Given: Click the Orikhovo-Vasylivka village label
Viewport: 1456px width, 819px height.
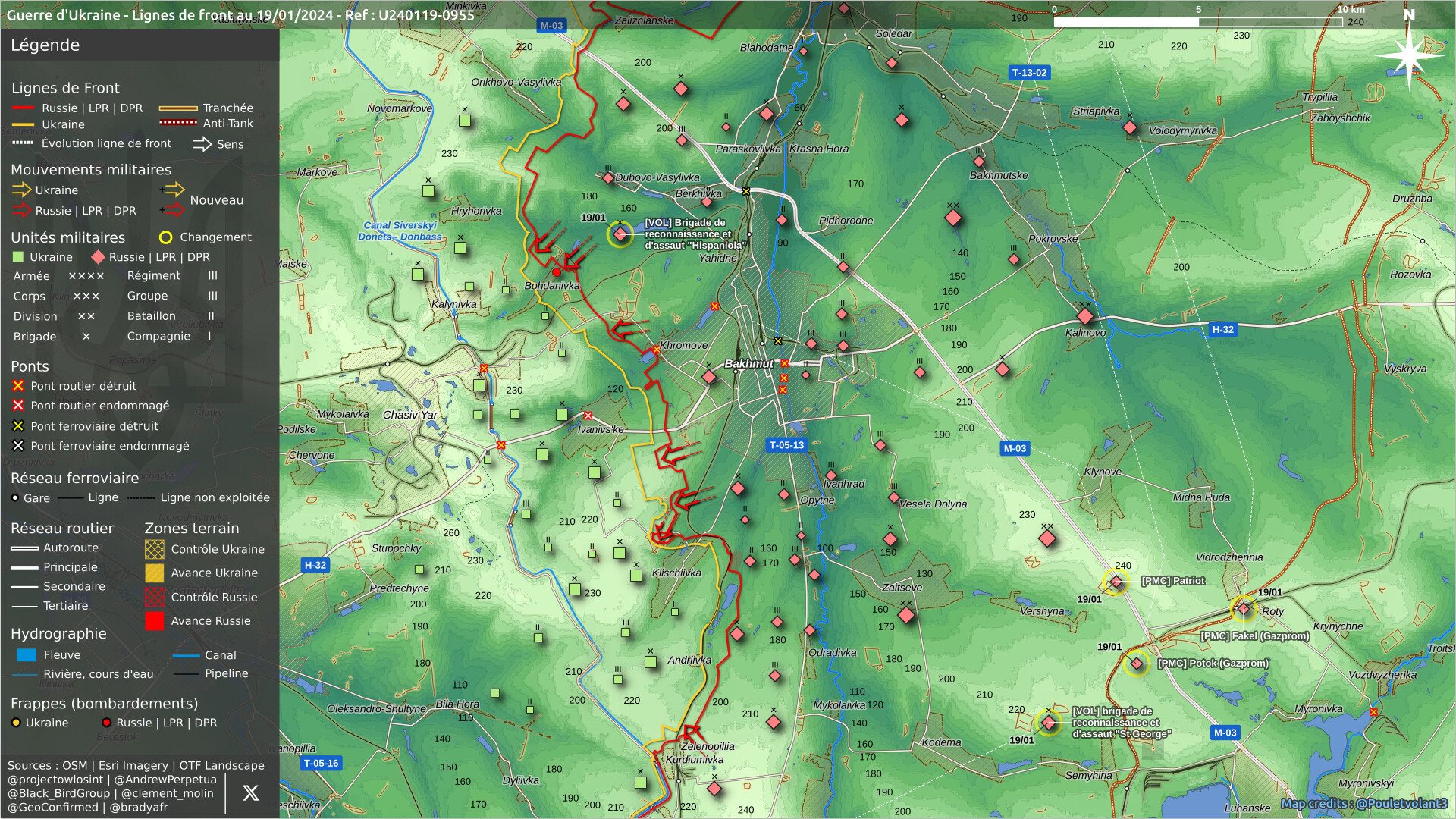Looking at the screenshot, I should (516, 82).
